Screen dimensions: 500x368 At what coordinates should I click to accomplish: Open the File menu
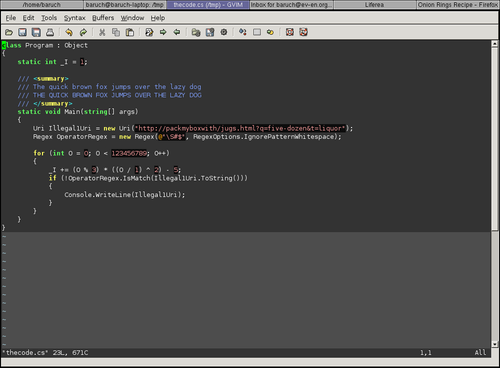[11, 18]
